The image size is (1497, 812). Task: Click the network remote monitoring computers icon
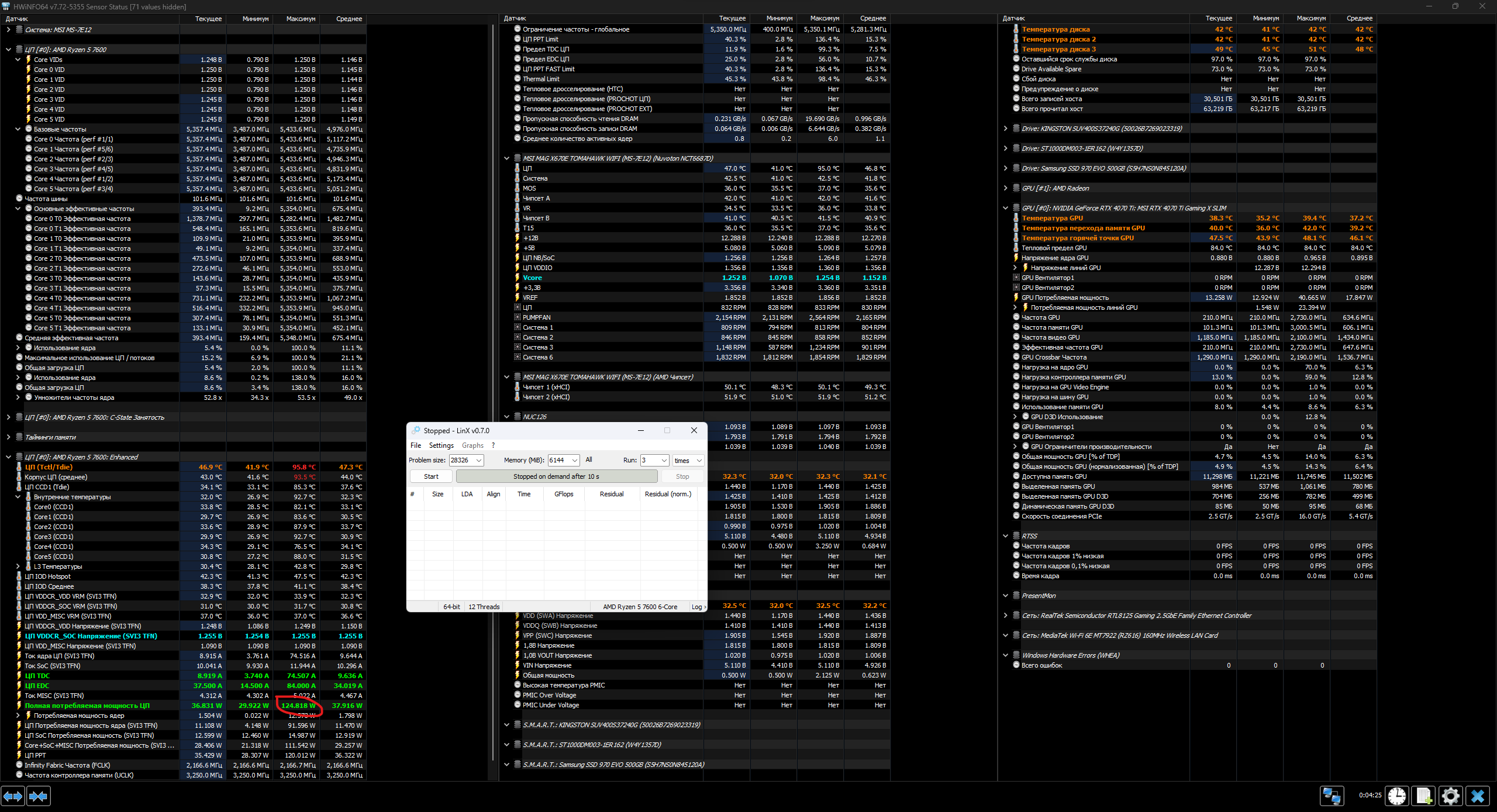[x=1332, y=796]
